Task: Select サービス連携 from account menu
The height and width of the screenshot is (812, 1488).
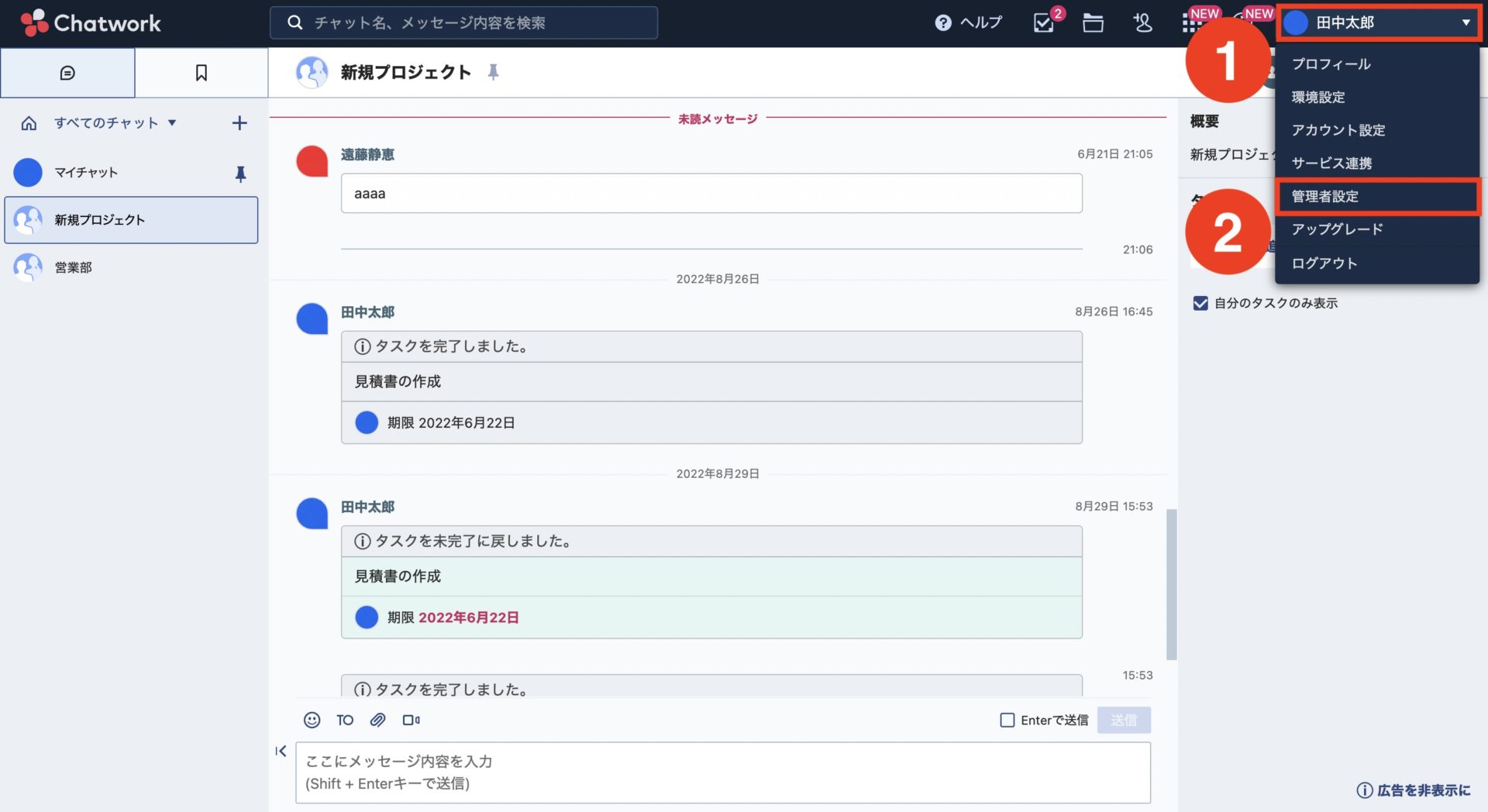Action: coord(1331,163)
